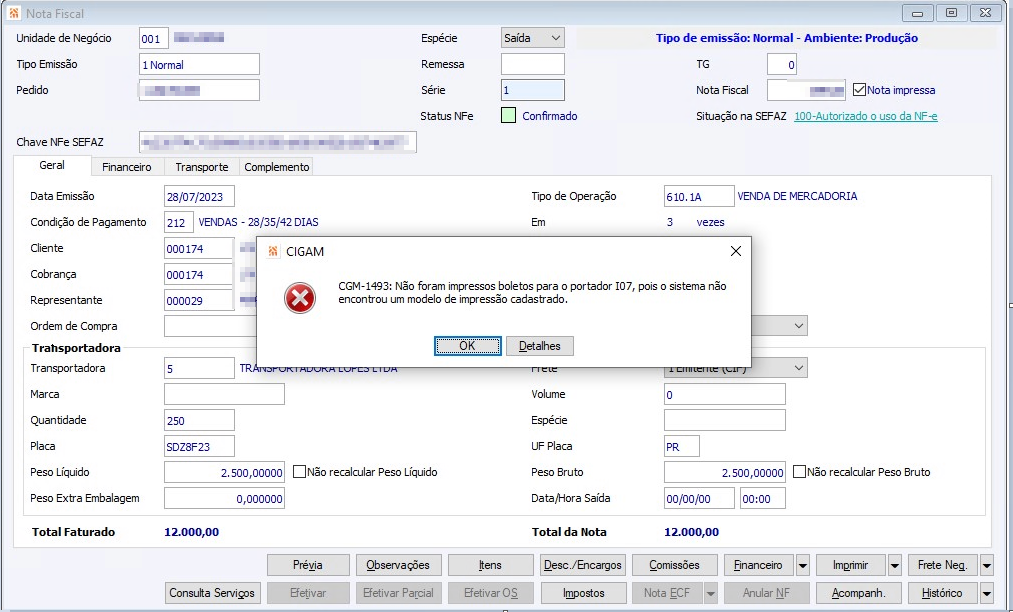
Task: Switch to the Transporte tab
Action: 202,167
